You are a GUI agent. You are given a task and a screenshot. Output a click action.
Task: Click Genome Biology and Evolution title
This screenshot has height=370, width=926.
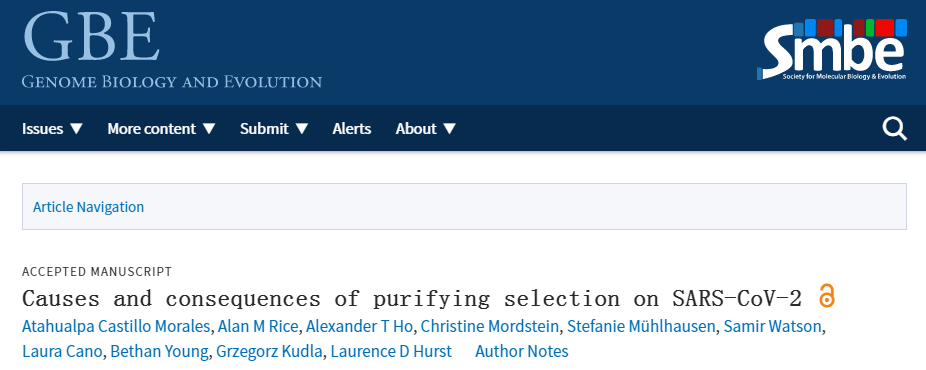(x=172, y=81)
